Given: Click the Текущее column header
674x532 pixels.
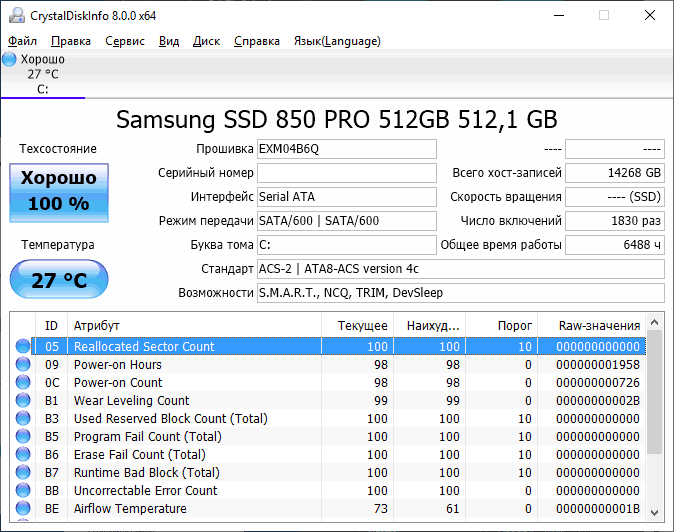Looking at the screenshot, I should click(x=358, y=326).
